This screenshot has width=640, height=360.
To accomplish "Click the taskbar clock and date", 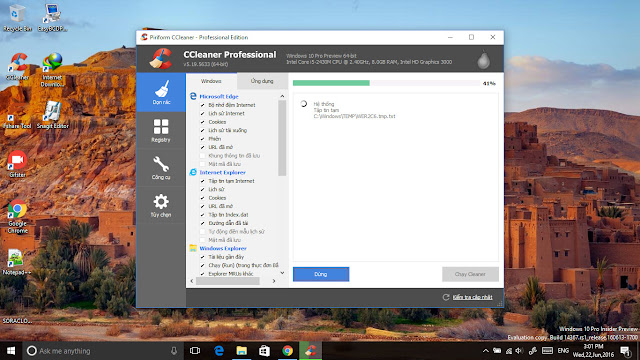I will coord(593,351).
